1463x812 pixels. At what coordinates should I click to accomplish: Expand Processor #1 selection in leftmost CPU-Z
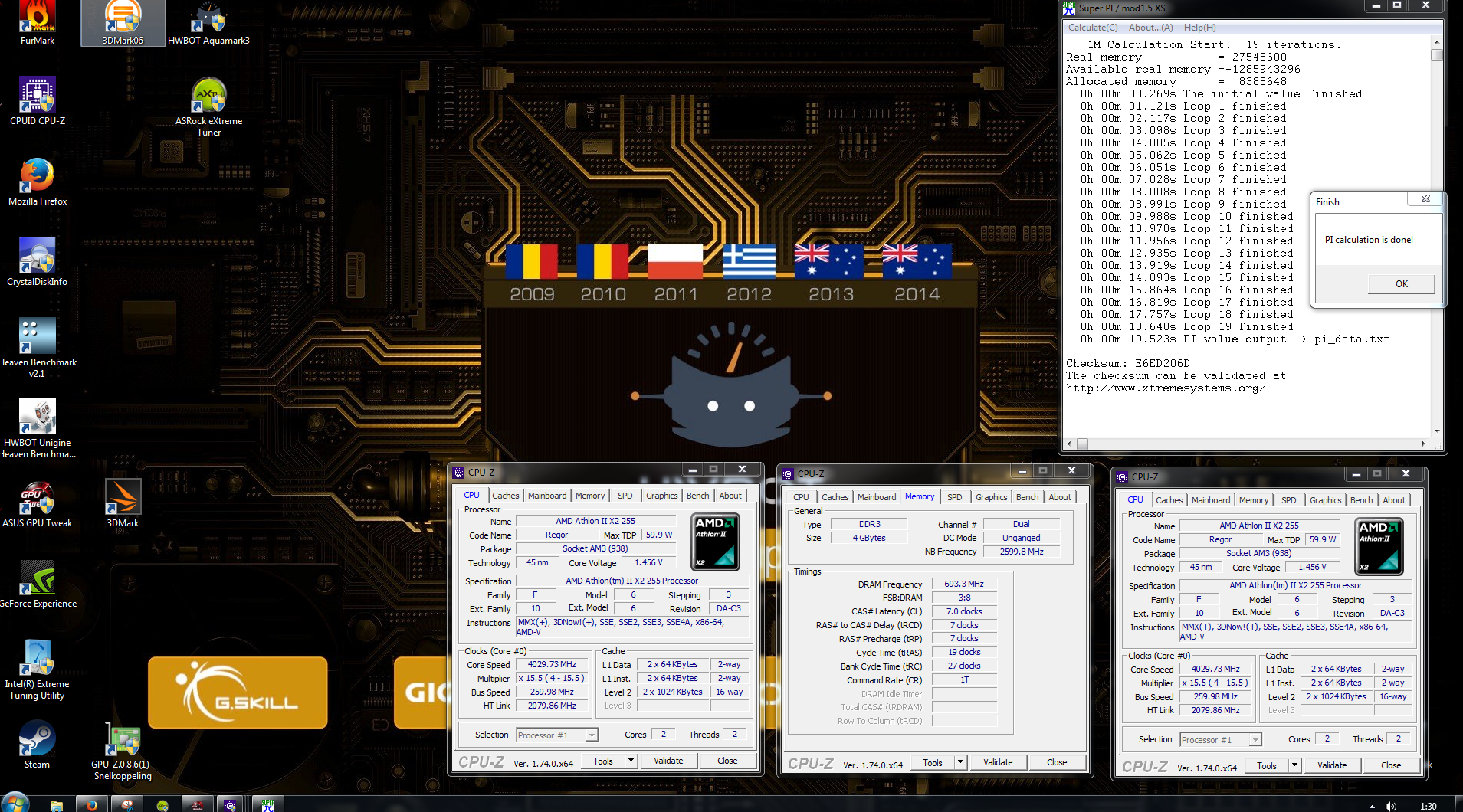coord(591,735)
